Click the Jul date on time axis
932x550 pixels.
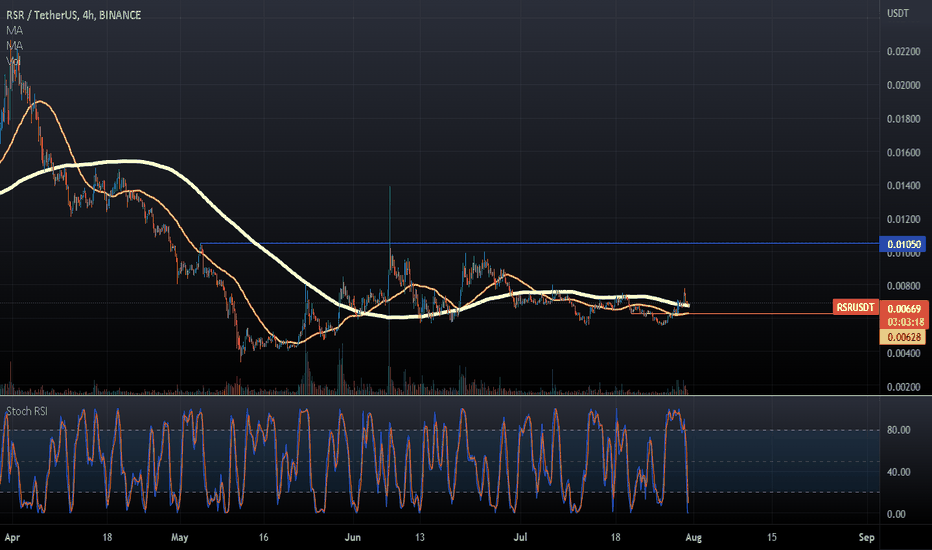[520, 538]
